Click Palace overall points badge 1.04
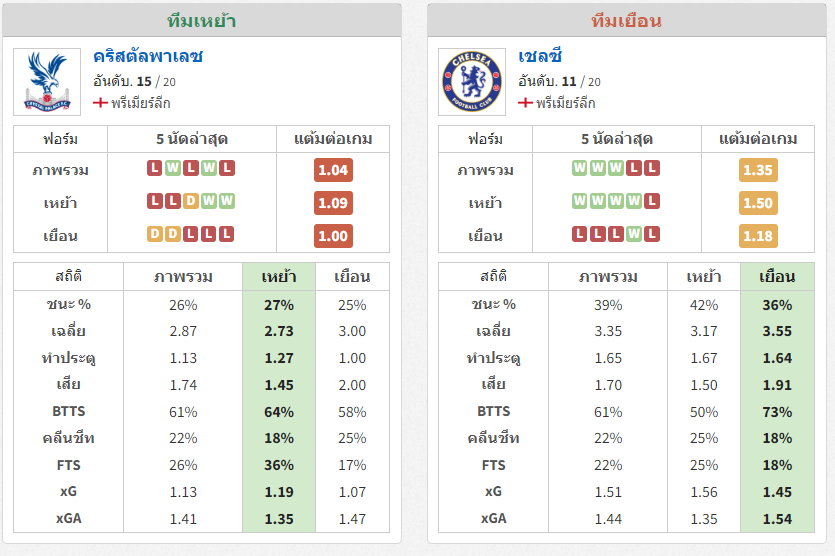Image resolution: width=835 pixels, height=556 pixels. coord(333,170)
